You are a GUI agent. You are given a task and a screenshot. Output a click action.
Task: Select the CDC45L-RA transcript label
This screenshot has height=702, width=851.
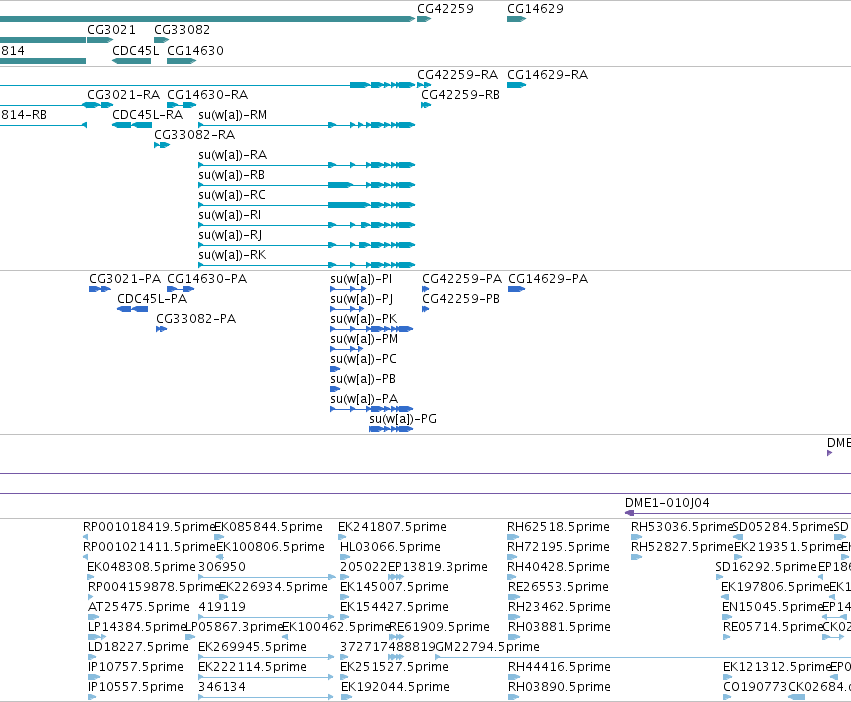click(x=148, y=115)
